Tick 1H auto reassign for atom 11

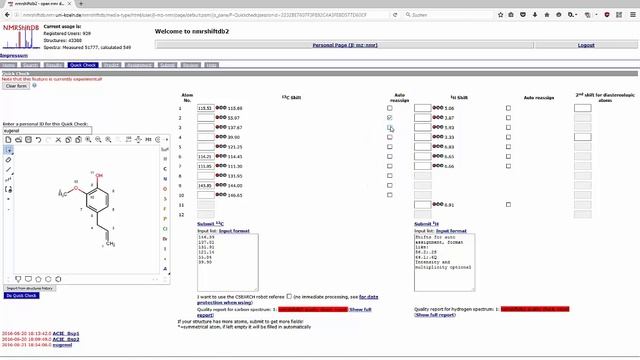508,204
